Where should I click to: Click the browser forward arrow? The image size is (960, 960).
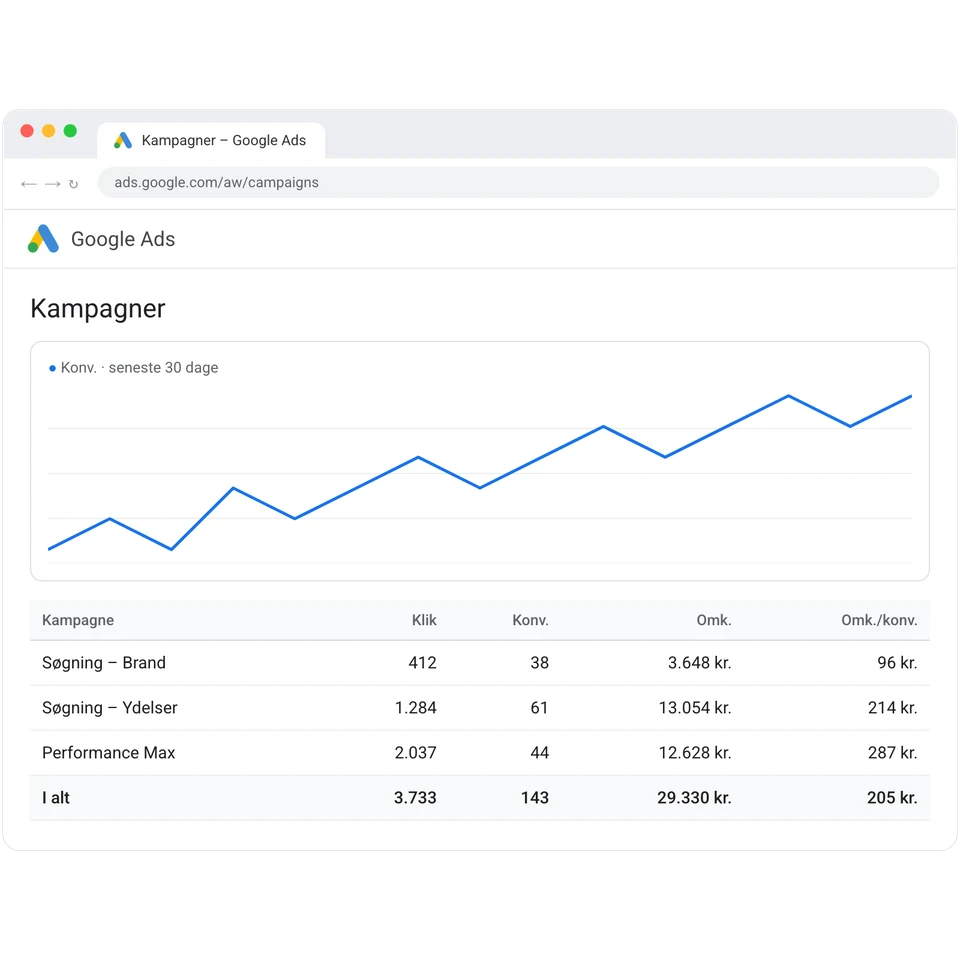click(53, 184)
